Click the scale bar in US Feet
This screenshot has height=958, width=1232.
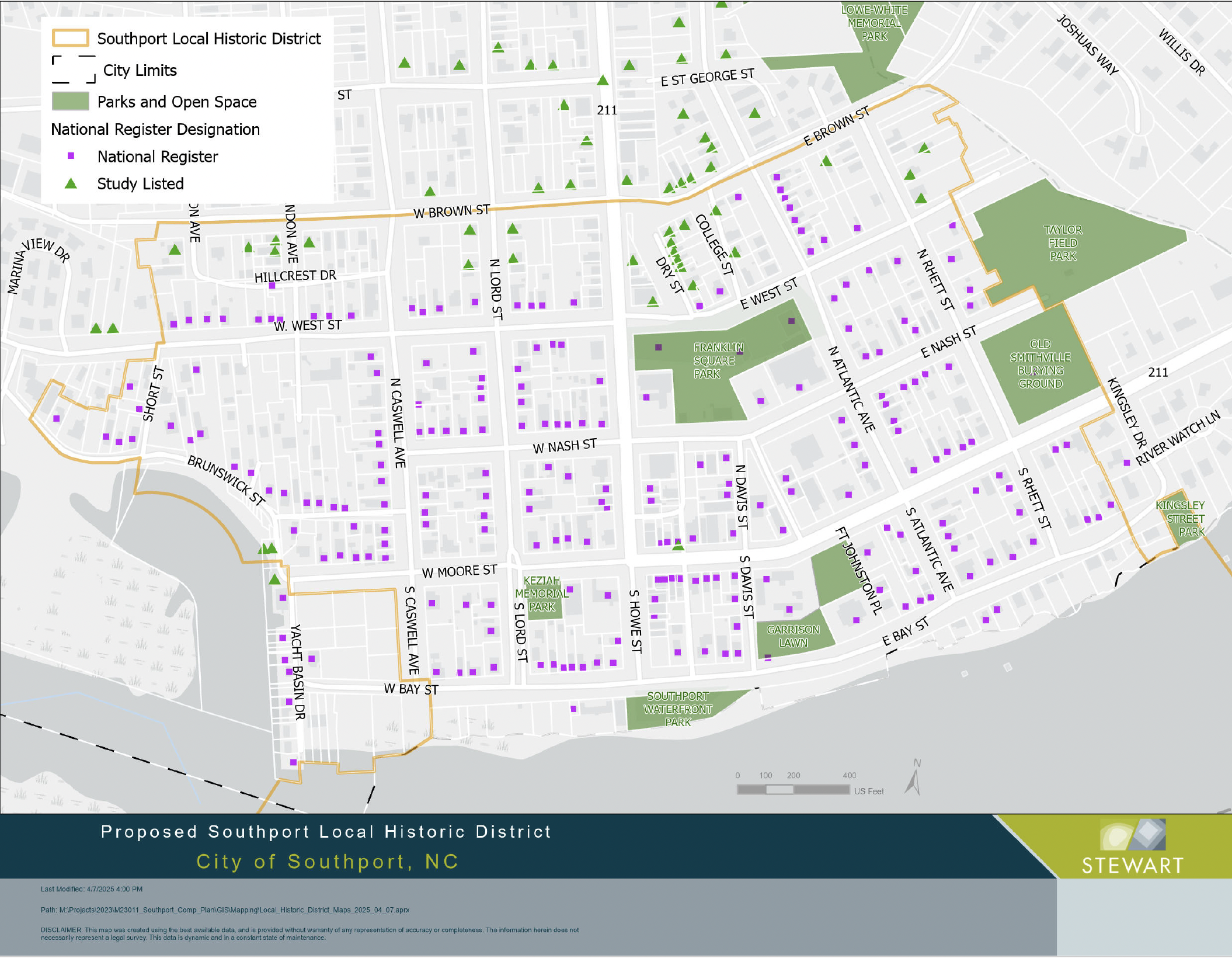(x=793, y=789)
